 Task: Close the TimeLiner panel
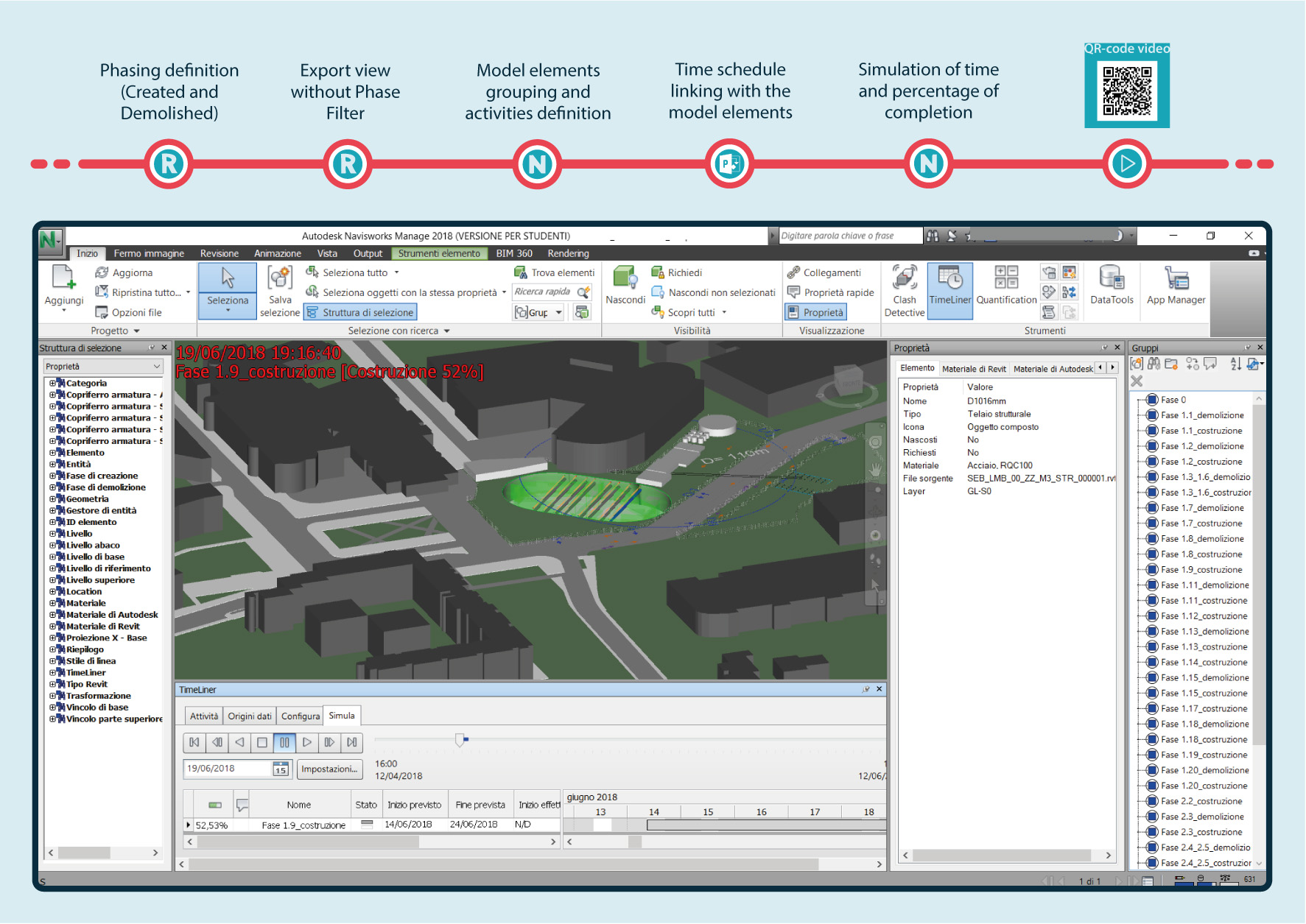(x=879, y=689)
